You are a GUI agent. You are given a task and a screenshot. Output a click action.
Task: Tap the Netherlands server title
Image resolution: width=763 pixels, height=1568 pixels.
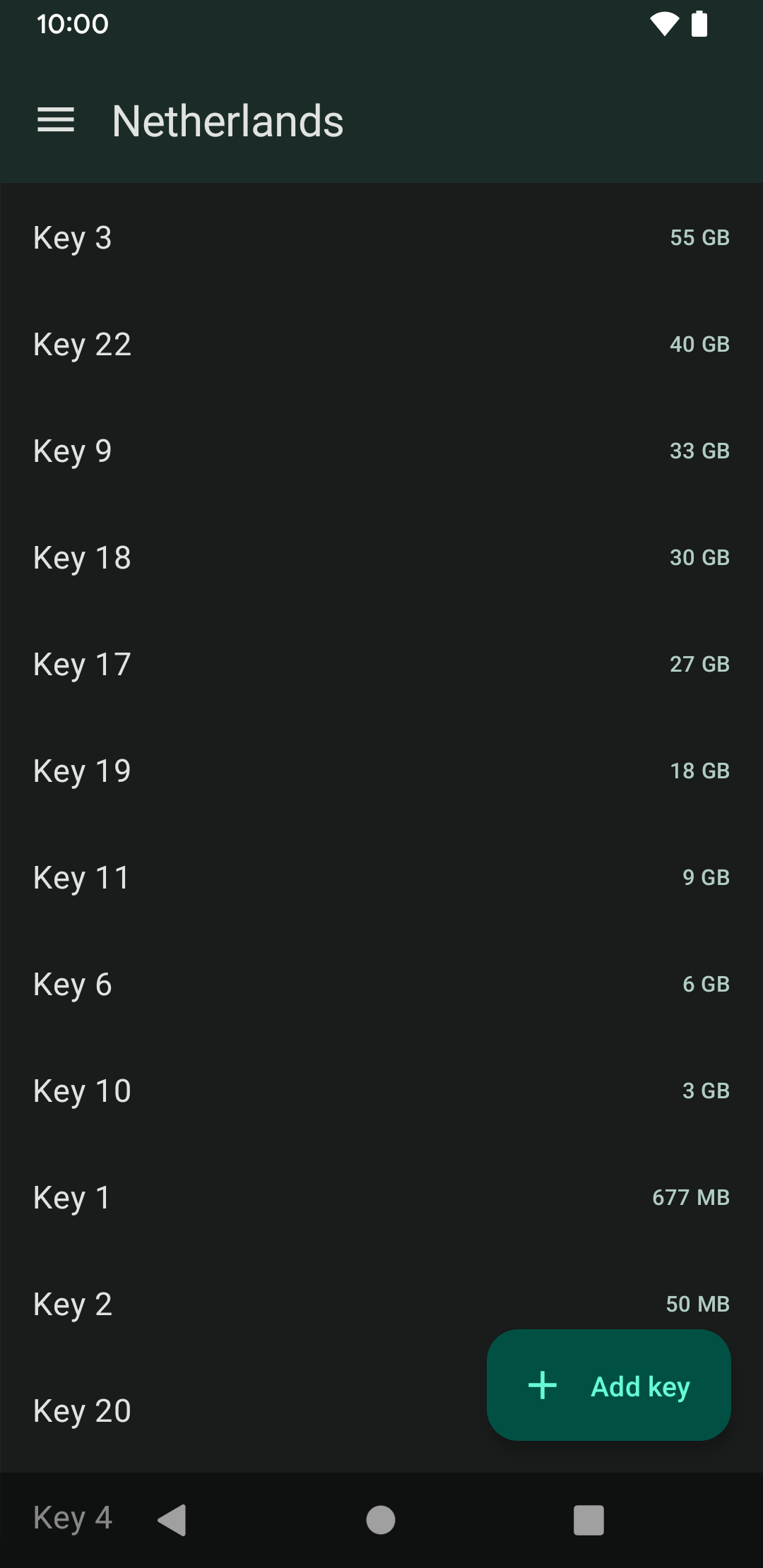pos(227,121)
